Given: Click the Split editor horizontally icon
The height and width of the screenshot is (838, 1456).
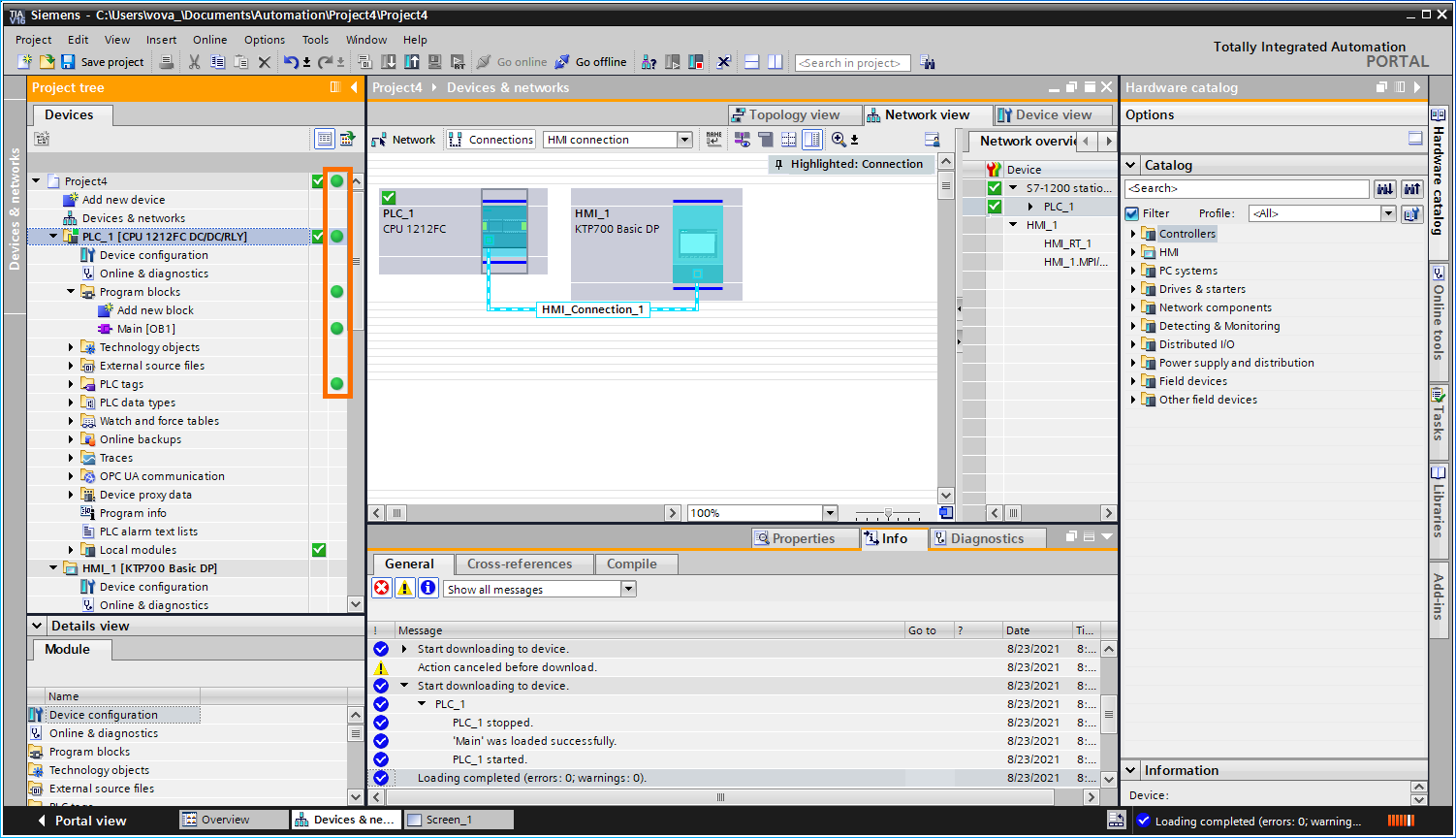Looking at the screenshot, I should (752, 62).
